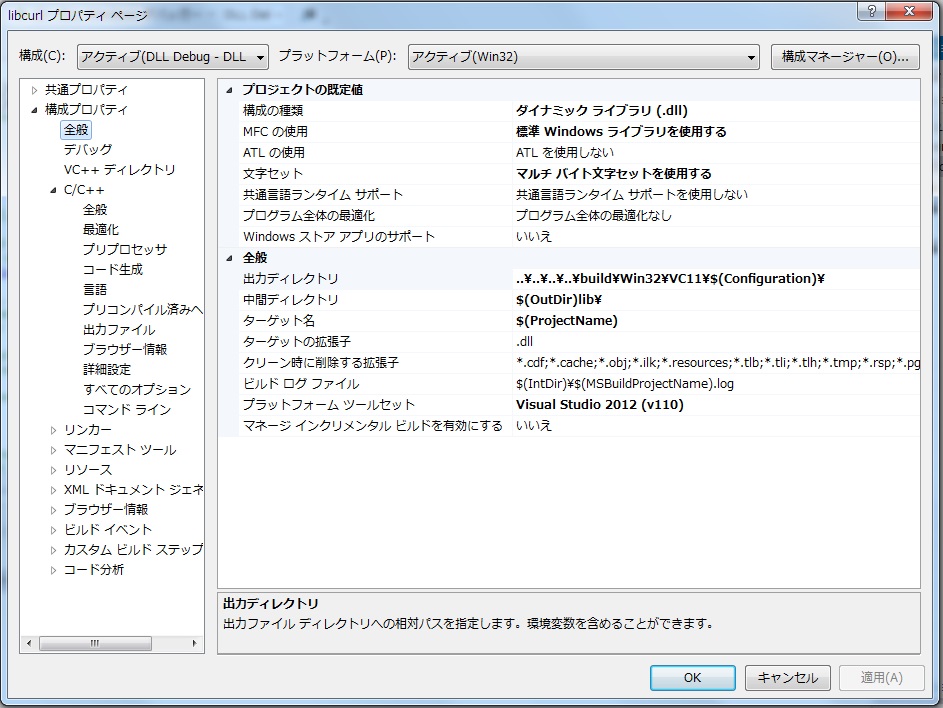The width and height of the screenshot is (943, 708).
Task: Select デバッグ in the property tree
Action: click(88, 150)
